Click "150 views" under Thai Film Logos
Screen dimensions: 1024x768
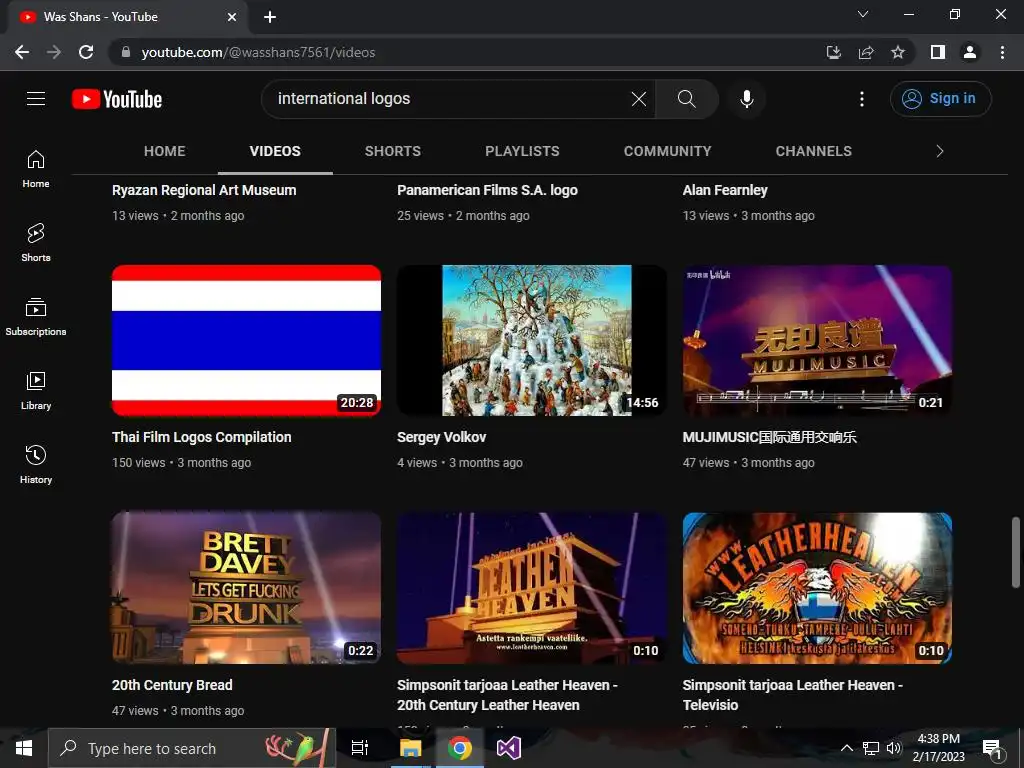click(138, 462)
